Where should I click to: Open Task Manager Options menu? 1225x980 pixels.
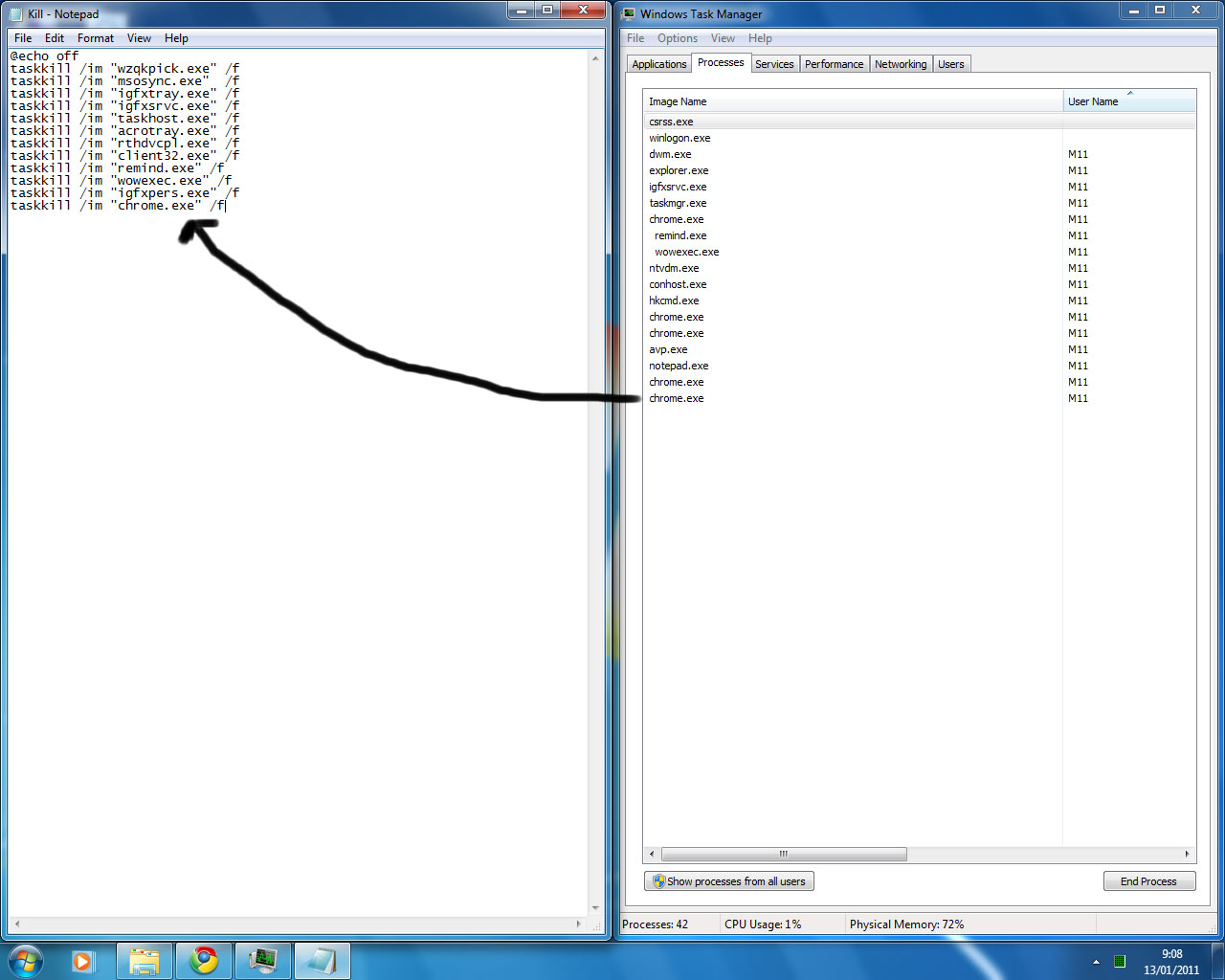[x=678, y=38]
